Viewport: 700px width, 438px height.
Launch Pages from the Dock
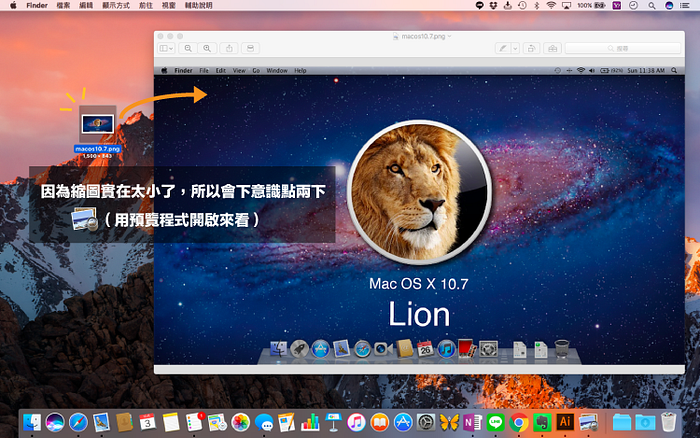point(287,422)
